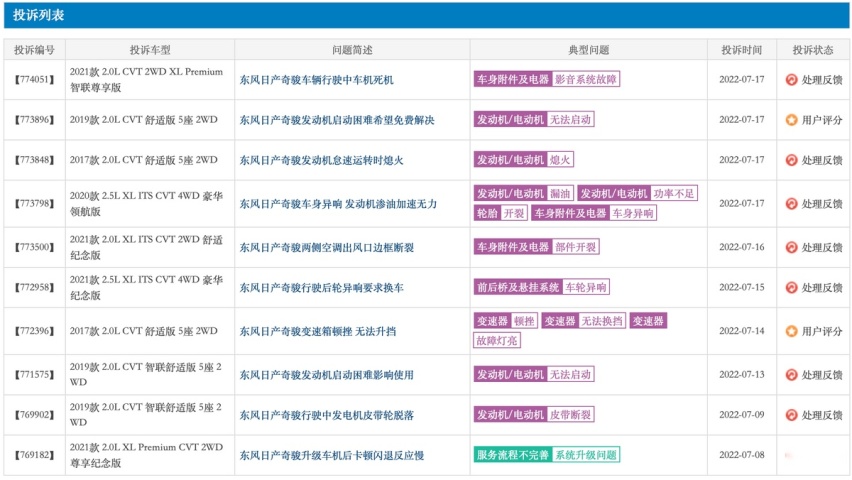
Task: Open complaint 东风日产奇骏发动机启动困难影响使用
Action: (327, 375)
